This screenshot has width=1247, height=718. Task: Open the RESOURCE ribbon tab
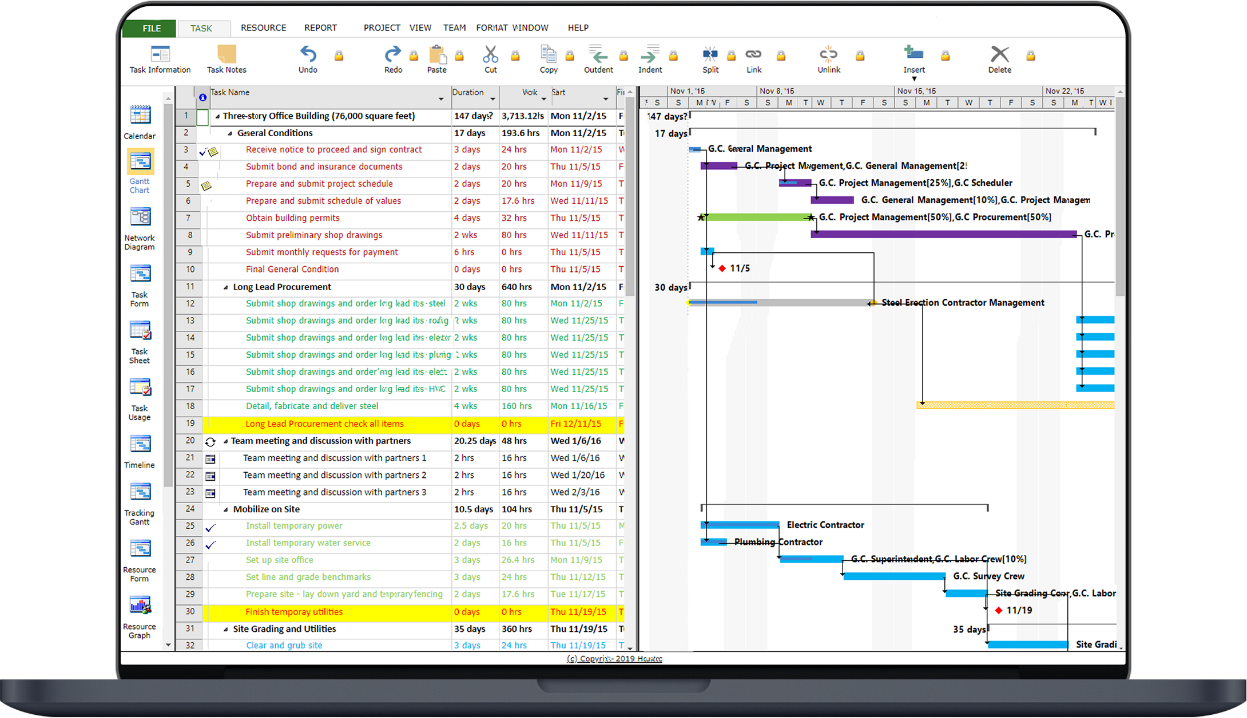point(263,28)
